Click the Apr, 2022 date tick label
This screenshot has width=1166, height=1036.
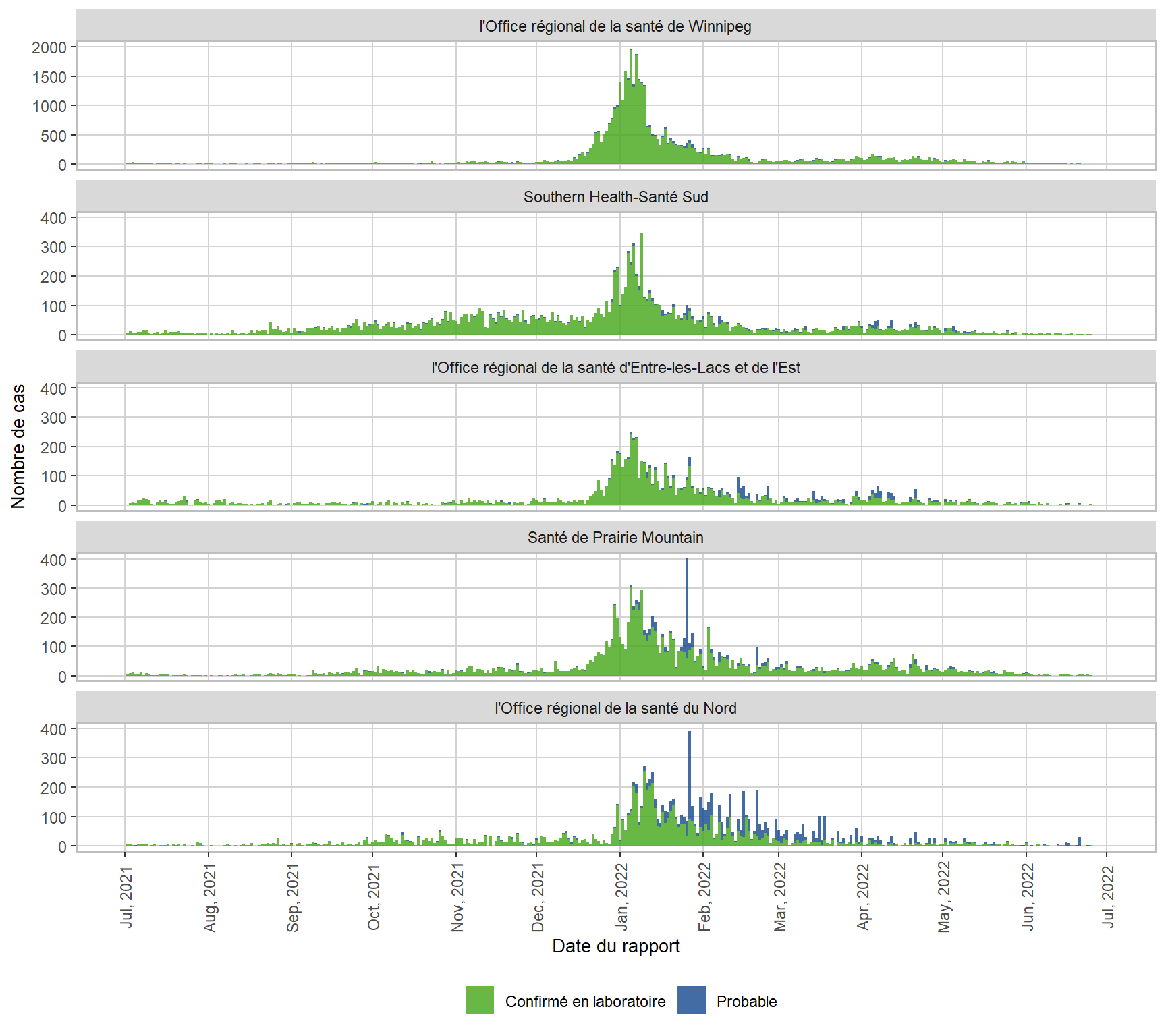pos(862,897)
